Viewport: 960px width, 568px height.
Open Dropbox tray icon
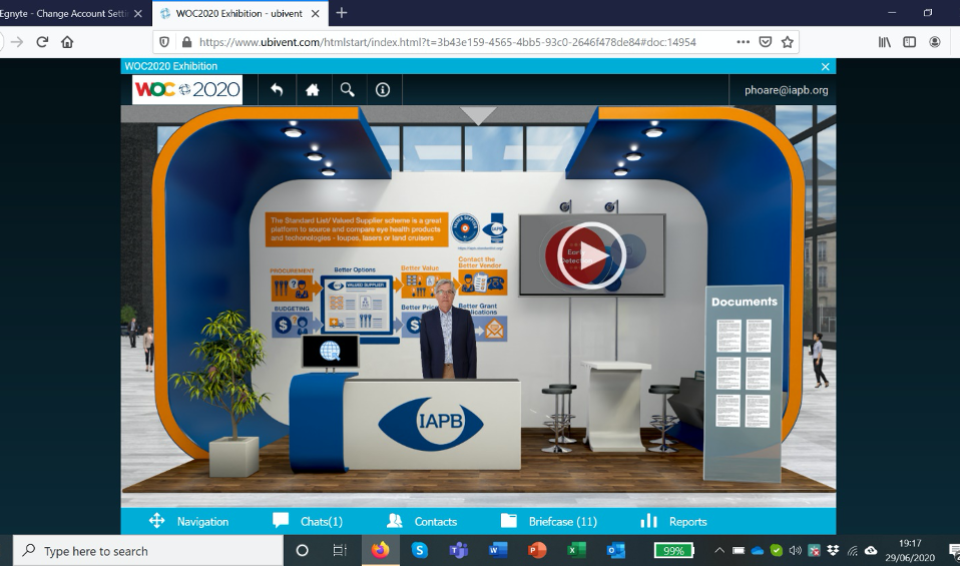tap(833, 550)
